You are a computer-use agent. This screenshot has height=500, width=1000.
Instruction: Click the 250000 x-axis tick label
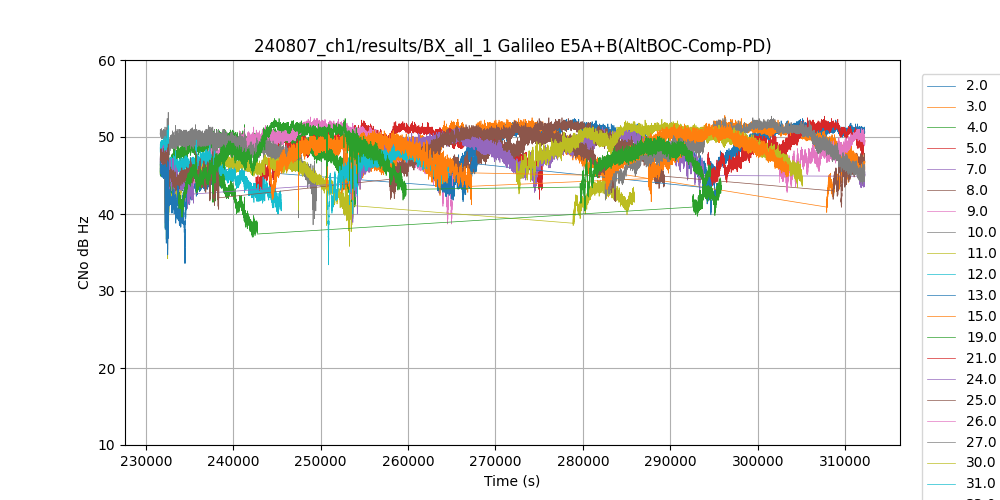point(321,462)
